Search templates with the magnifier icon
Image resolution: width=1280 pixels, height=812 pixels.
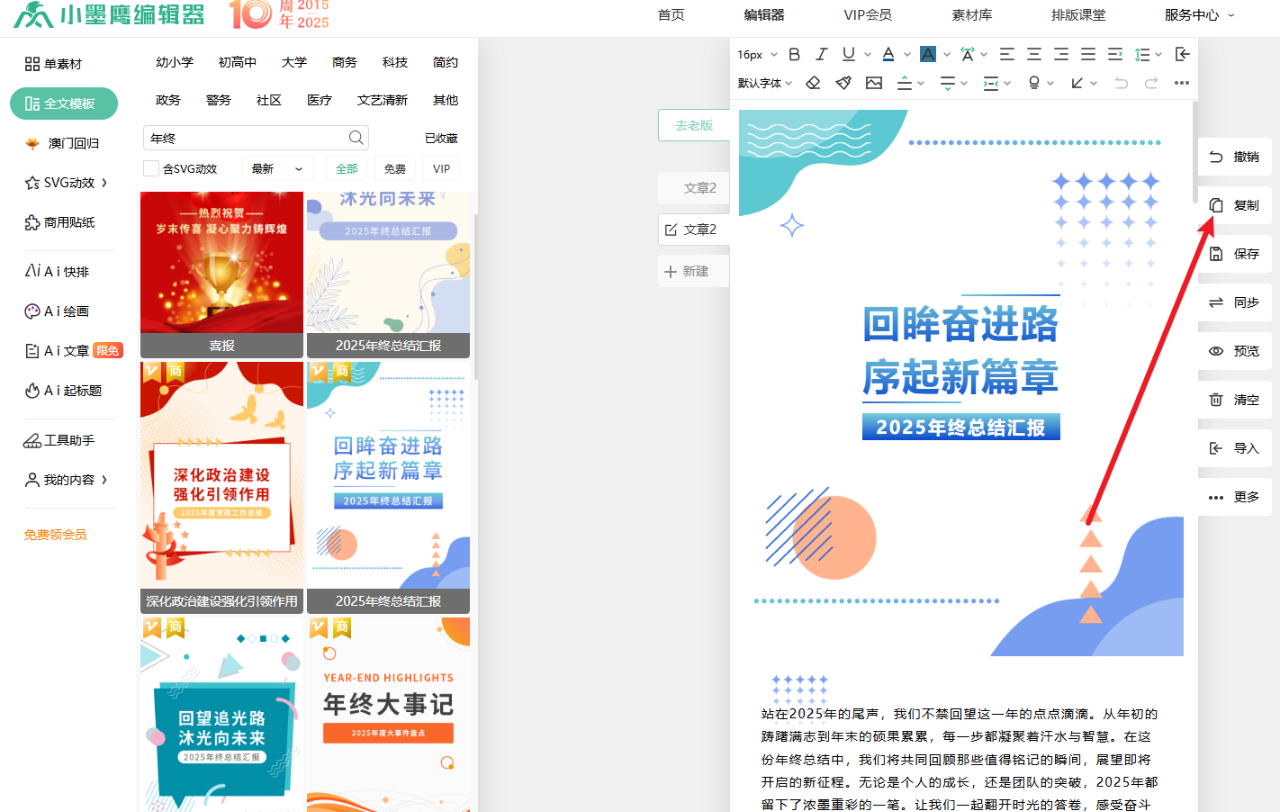point(356,138)
